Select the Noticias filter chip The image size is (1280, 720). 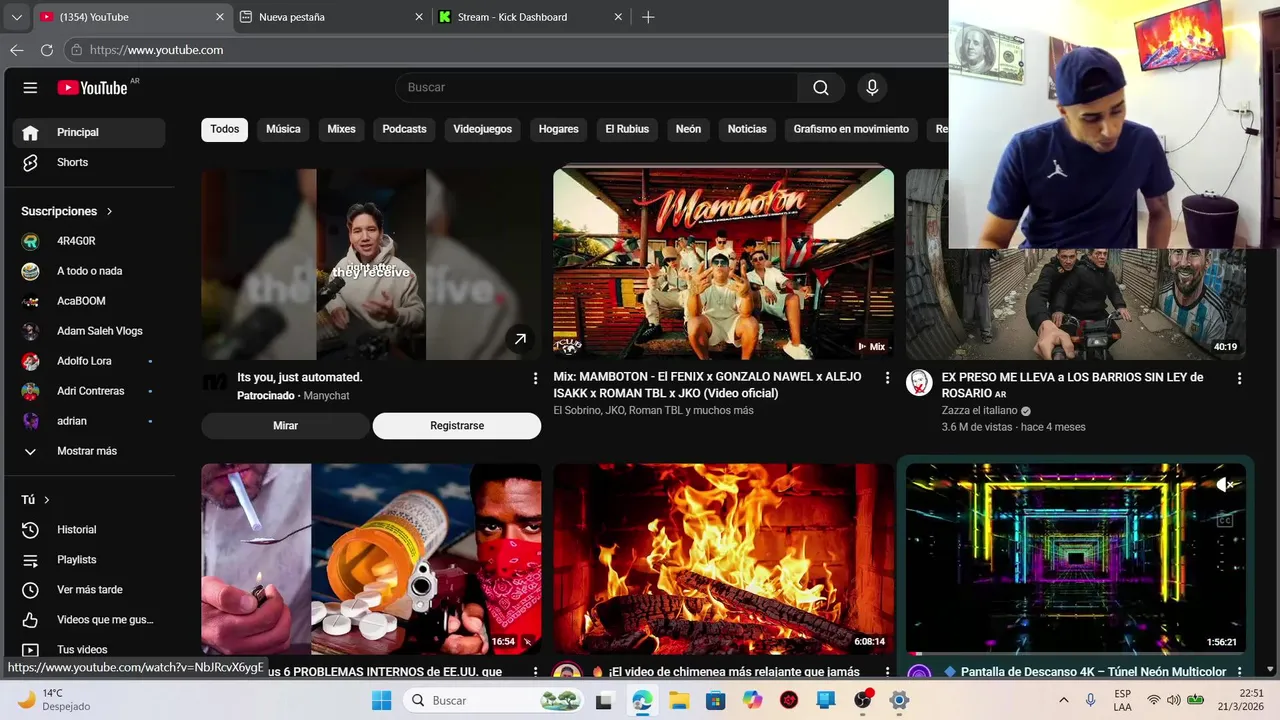click(747, 129)
